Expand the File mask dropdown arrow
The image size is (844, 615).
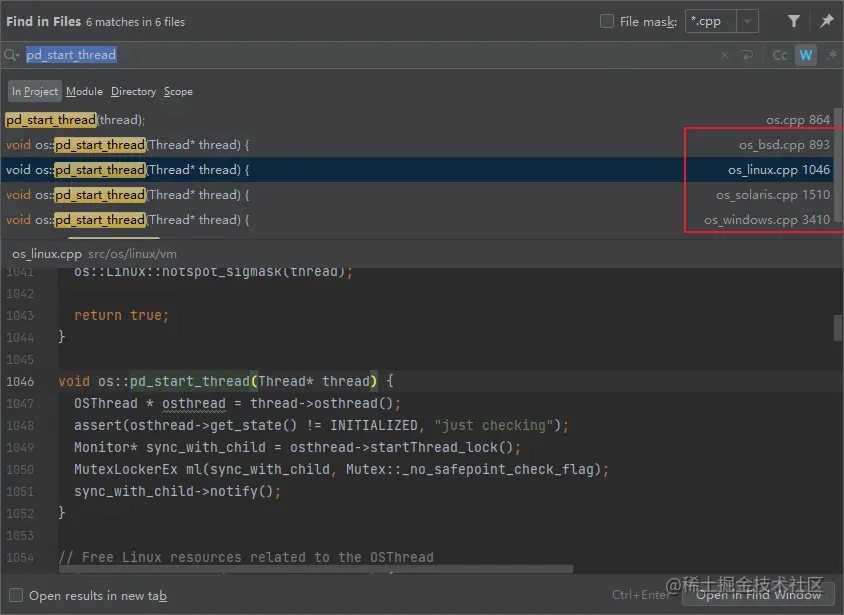click(x=747, y=22)
